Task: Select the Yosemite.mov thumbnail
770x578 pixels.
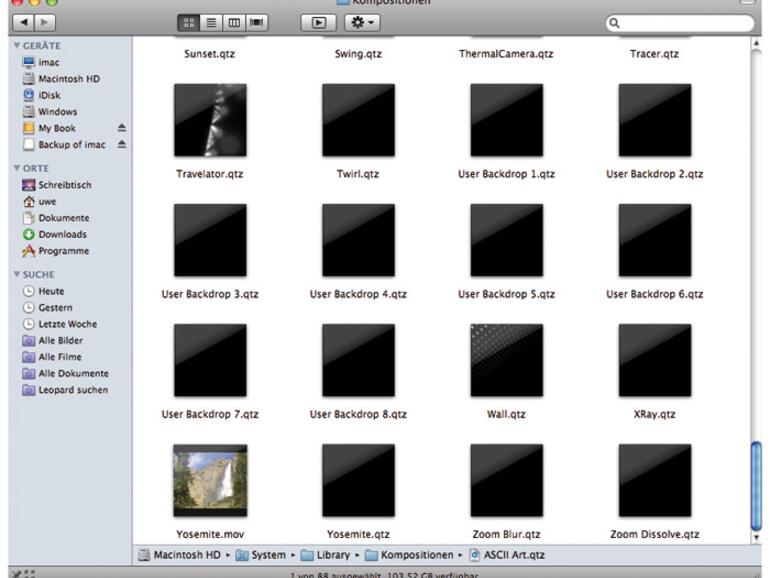Action: tap(210, 481)
